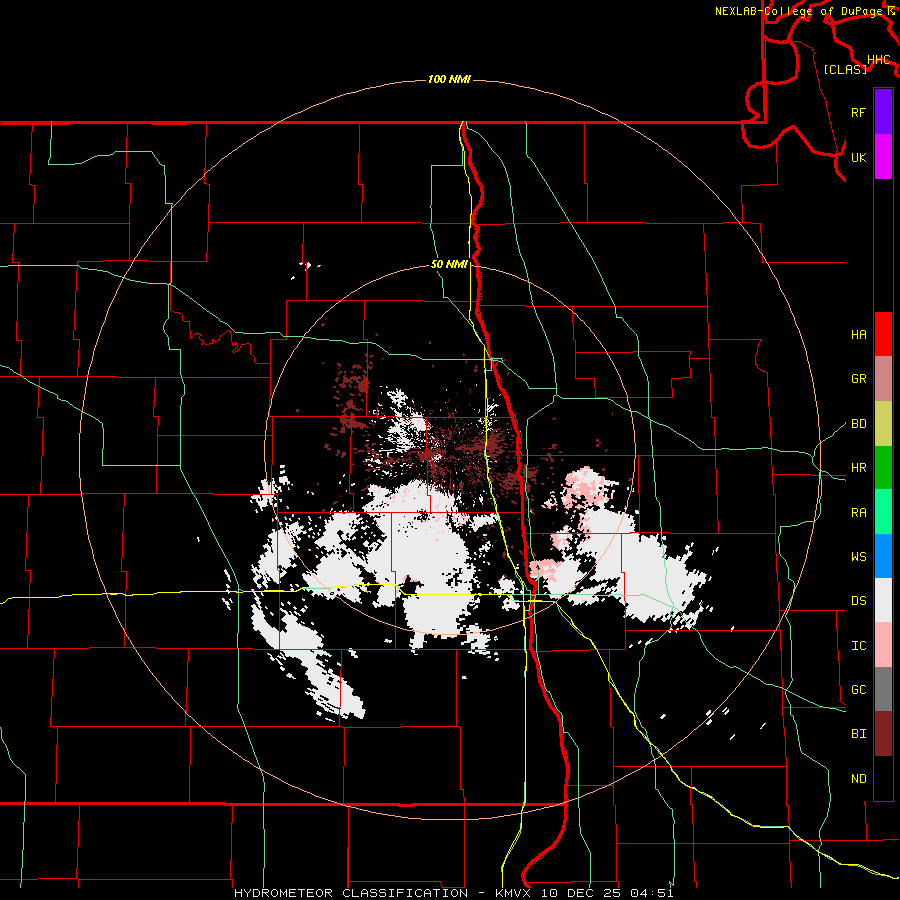Click the DS legend label
The image size is (900, 900).
point(858,601)
